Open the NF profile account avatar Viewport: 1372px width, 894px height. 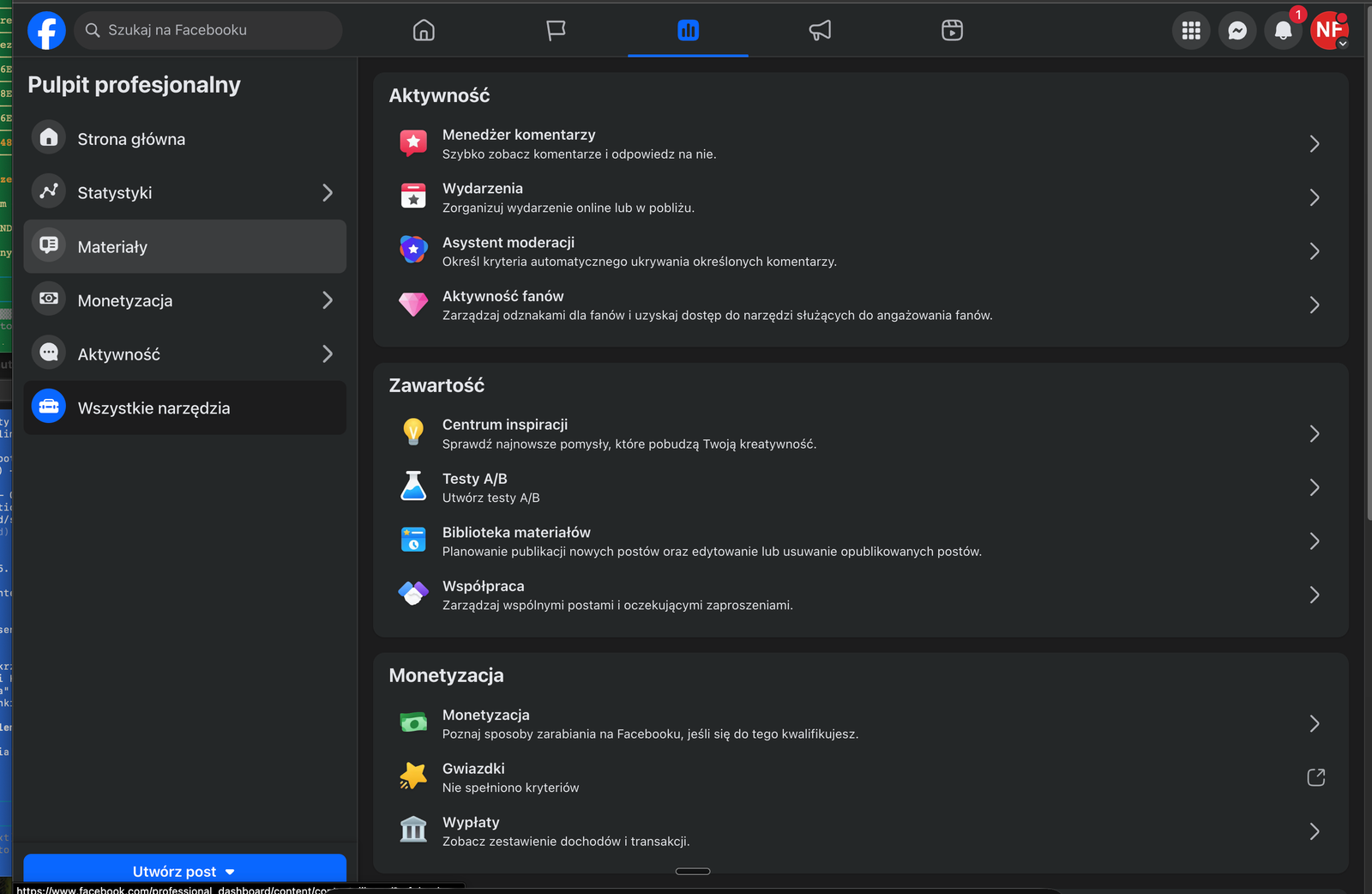coord(1328,31)
